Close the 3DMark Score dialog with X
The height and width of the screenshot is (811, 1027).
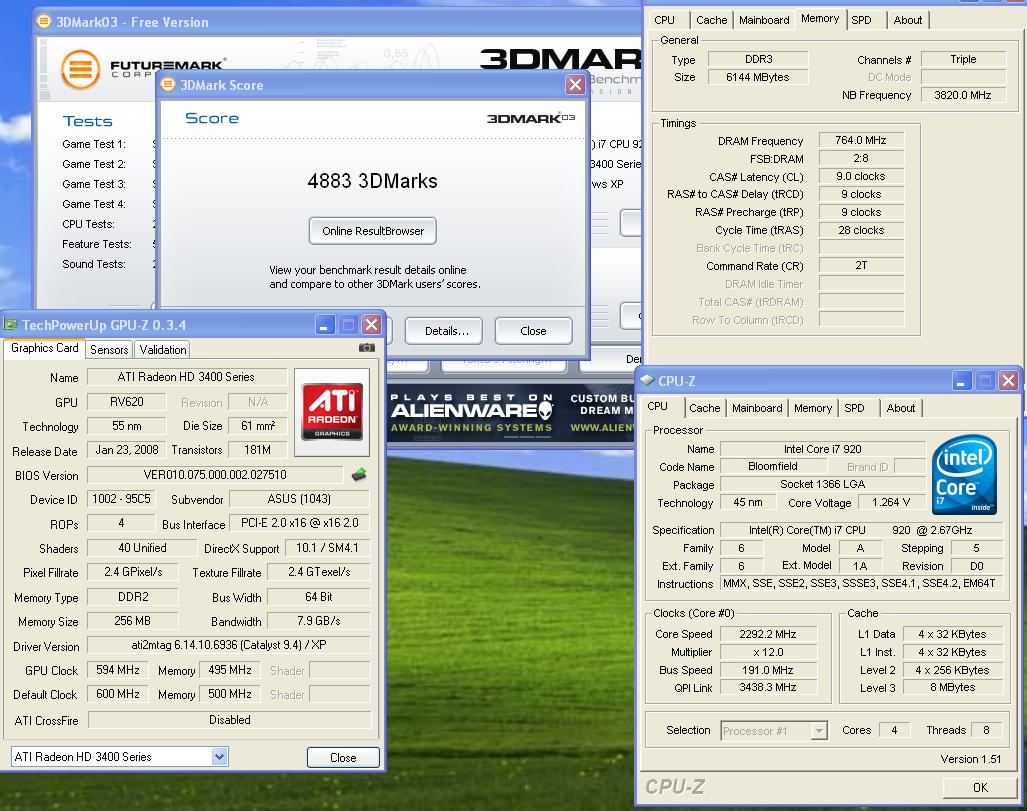pyautogui.click(x=575, y=85)
